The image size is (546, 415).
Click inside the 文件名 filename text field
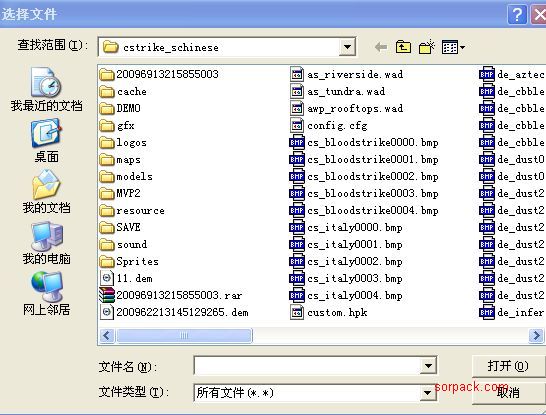[307, 366]
